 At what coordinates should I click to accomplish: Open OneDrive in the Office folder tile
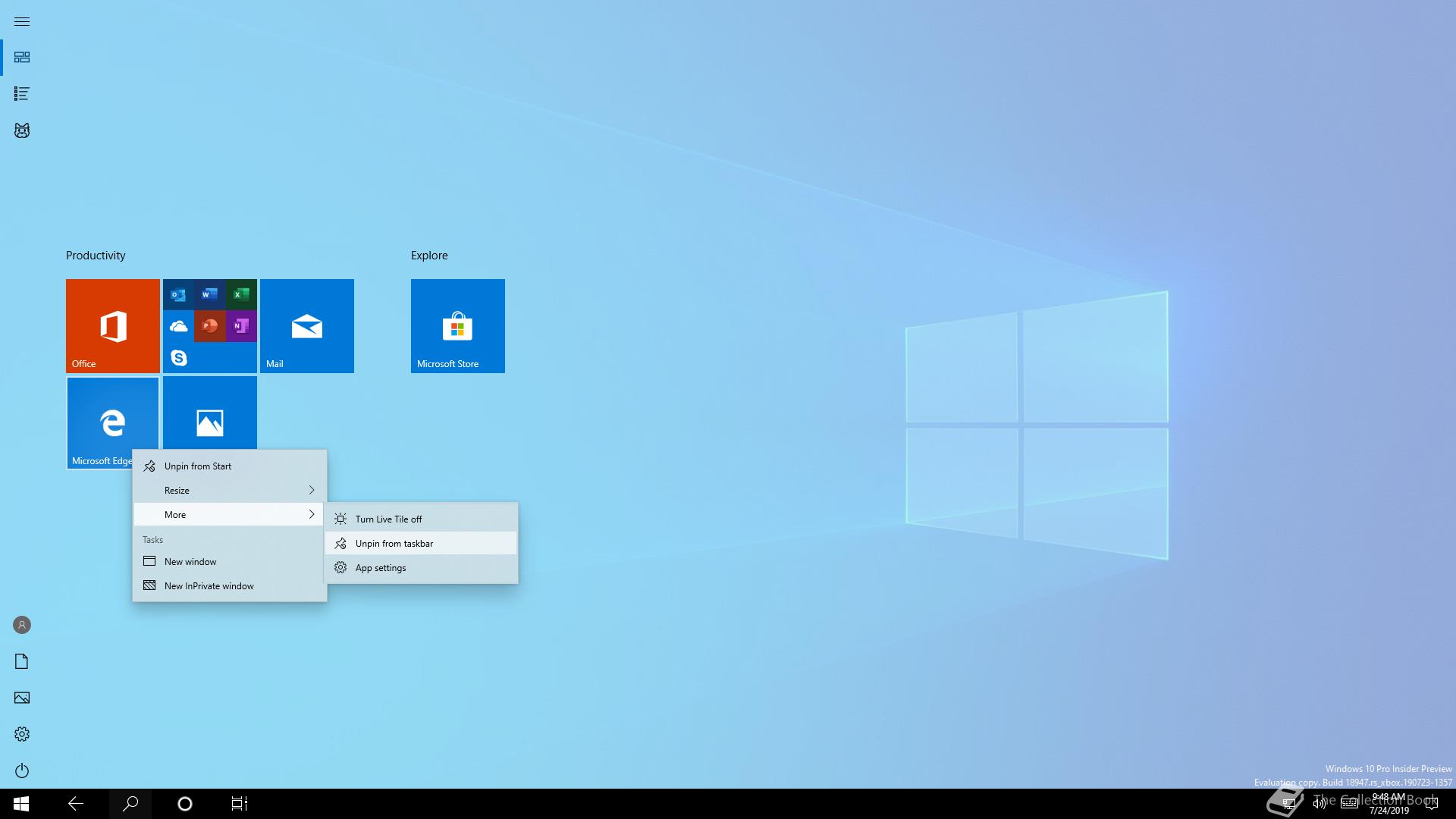(178, 326)
